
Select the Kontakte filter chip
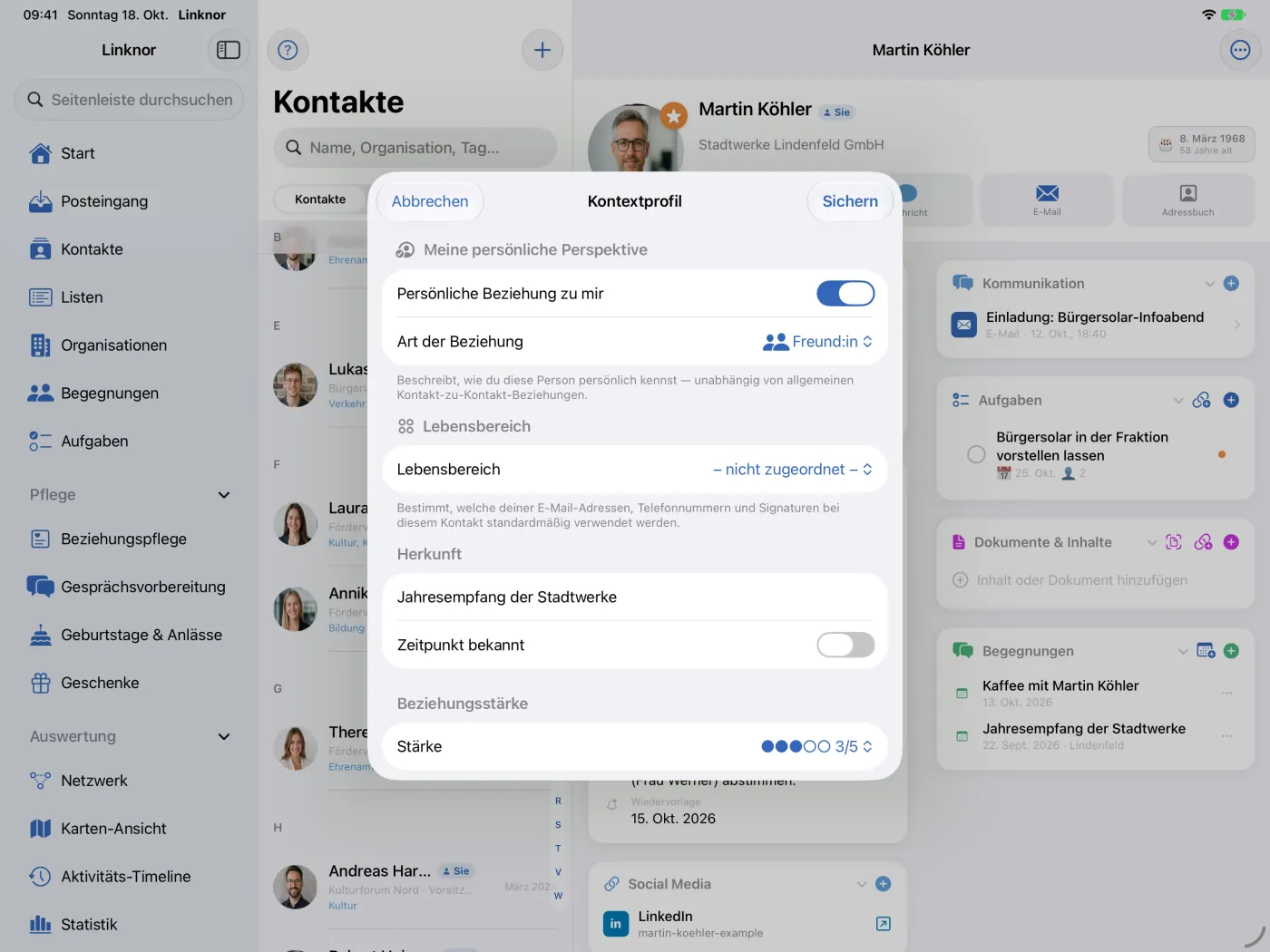point(320,199)
